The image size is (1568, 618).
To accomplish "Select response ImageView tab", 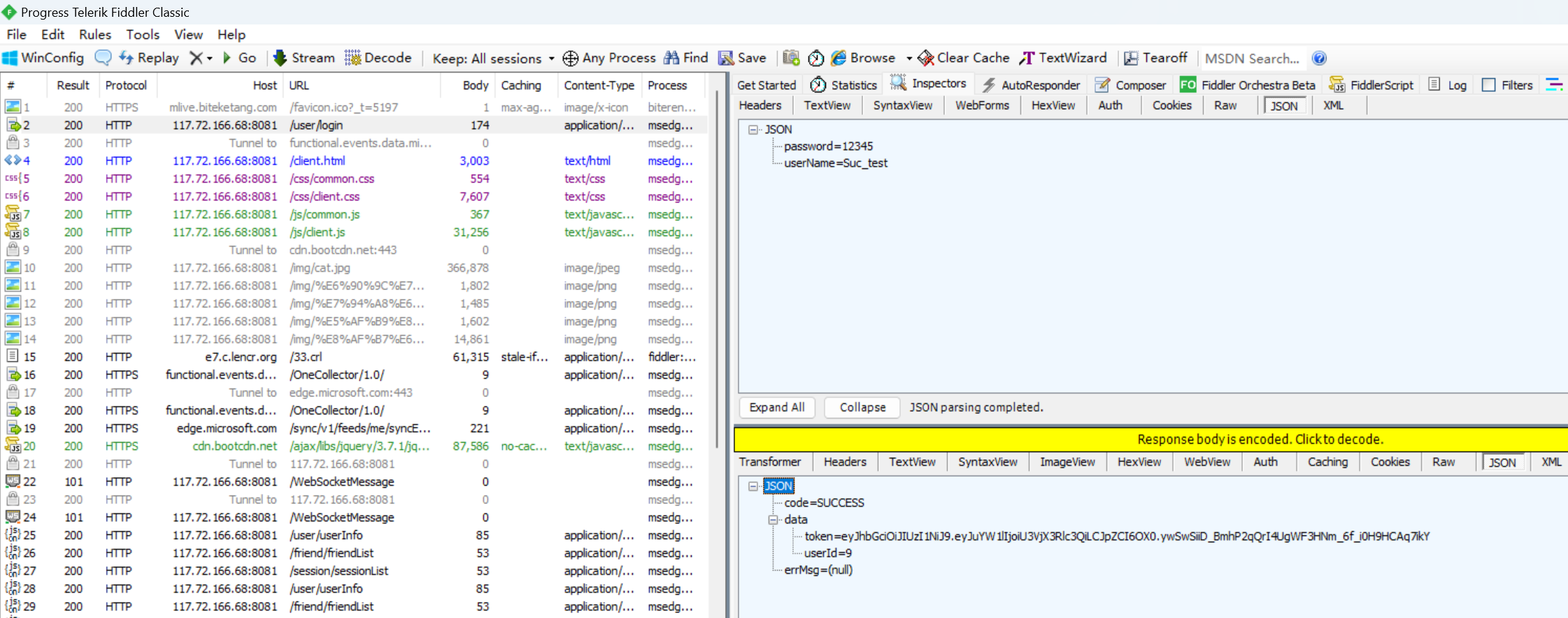I will pos(1067,462).
